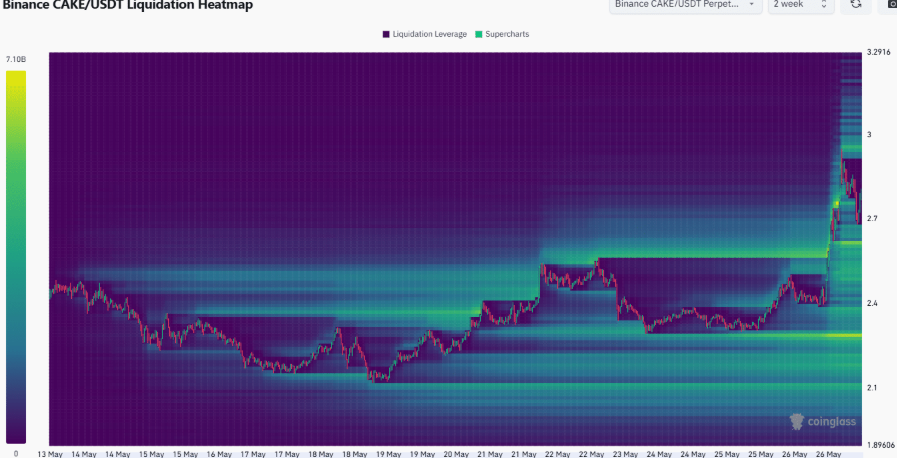Toggle Liquidation Leverage series visibility

(430, 34)
